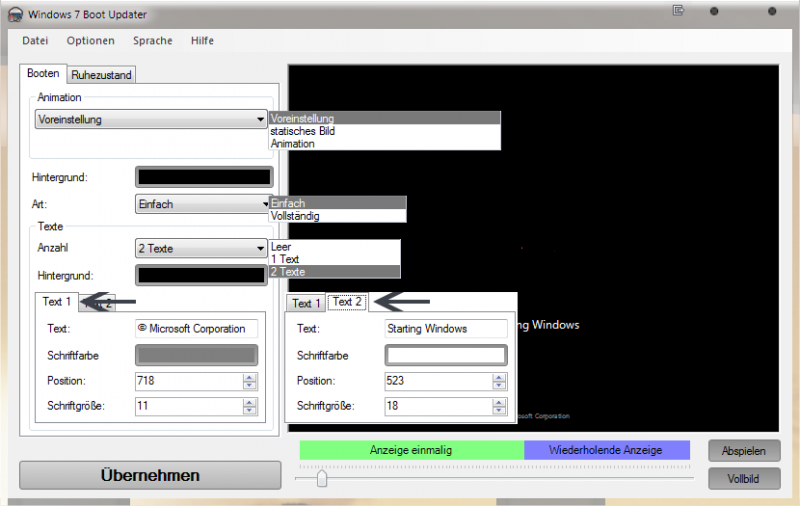Expand the Art combo box showing Einfach
The image size is (800, 506).
pos(202,204)
